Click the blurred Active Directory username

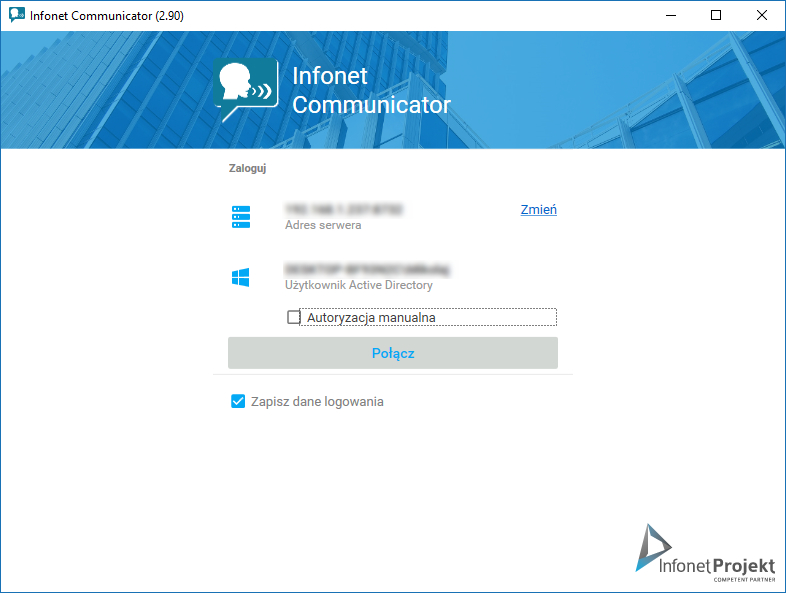coord(367,270)
